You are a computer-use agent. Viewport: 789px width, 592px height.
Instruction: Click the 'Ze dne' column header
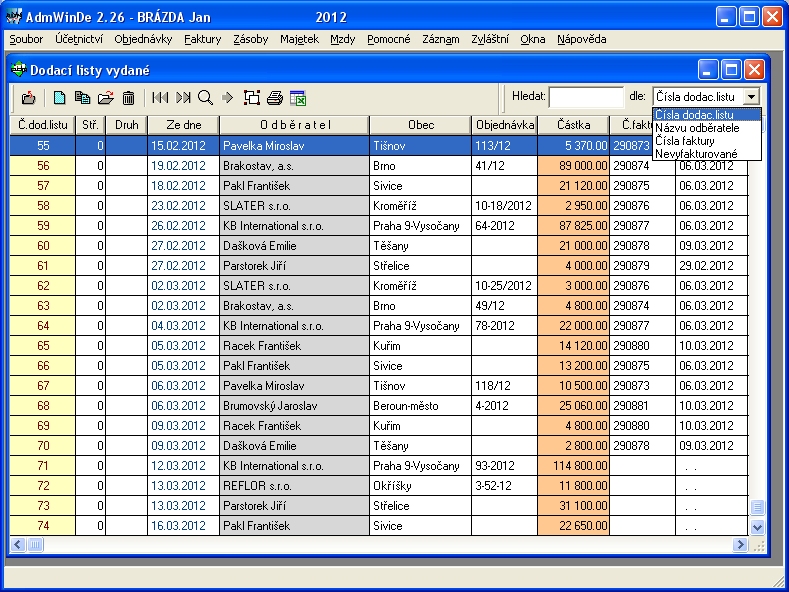click(184, 125)
